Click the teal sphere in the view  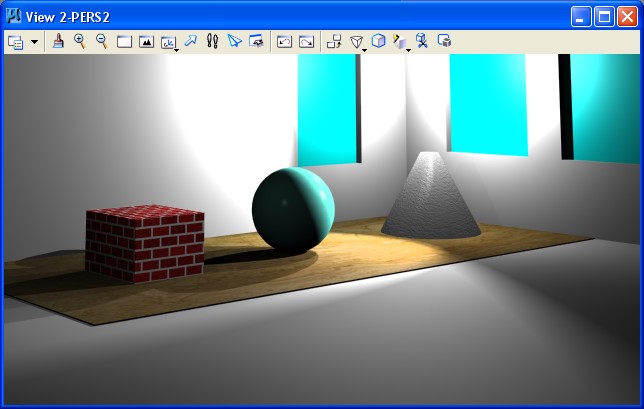tap(293, 209)
